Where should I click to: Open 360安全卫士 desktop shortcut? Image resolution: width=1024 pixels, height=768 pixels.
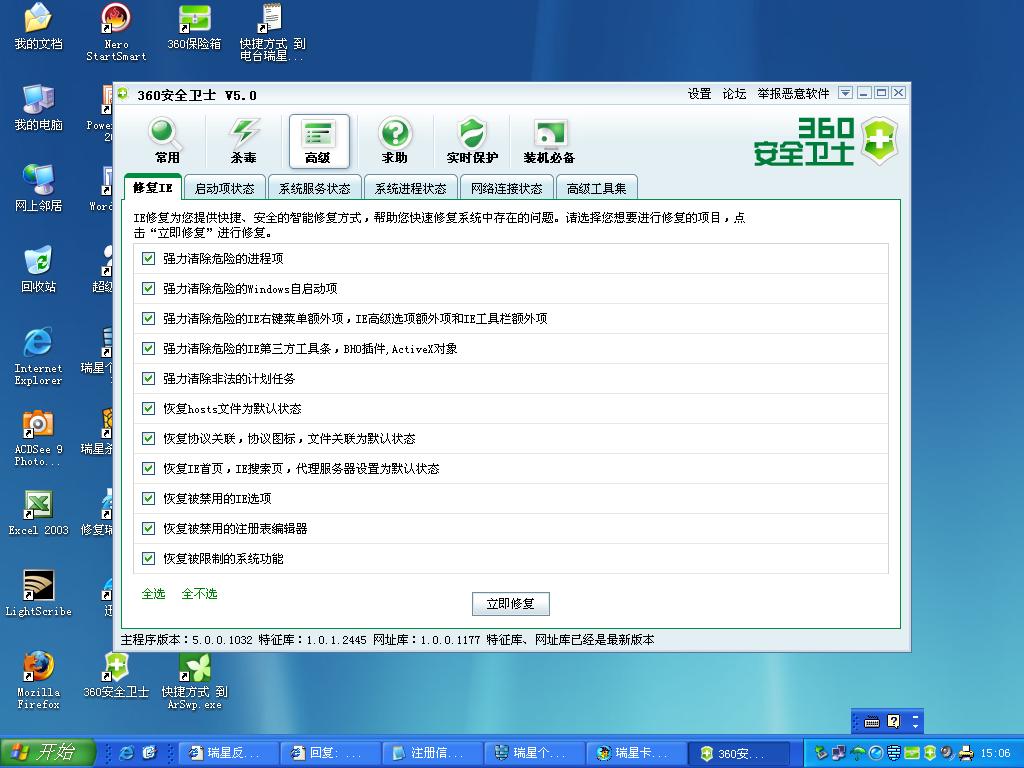(x=116, y=675)
